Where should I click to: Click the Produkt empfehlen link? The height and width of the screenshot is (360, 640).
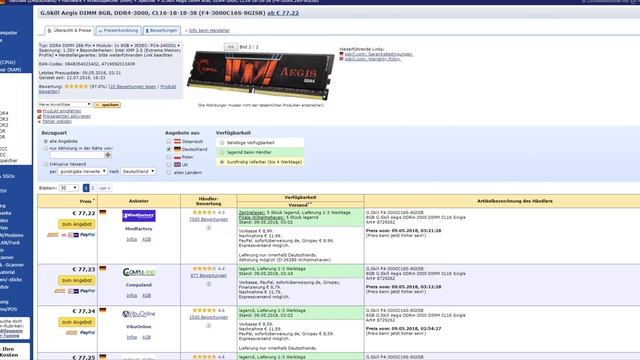pyautogui.click(x=62, y=111)
